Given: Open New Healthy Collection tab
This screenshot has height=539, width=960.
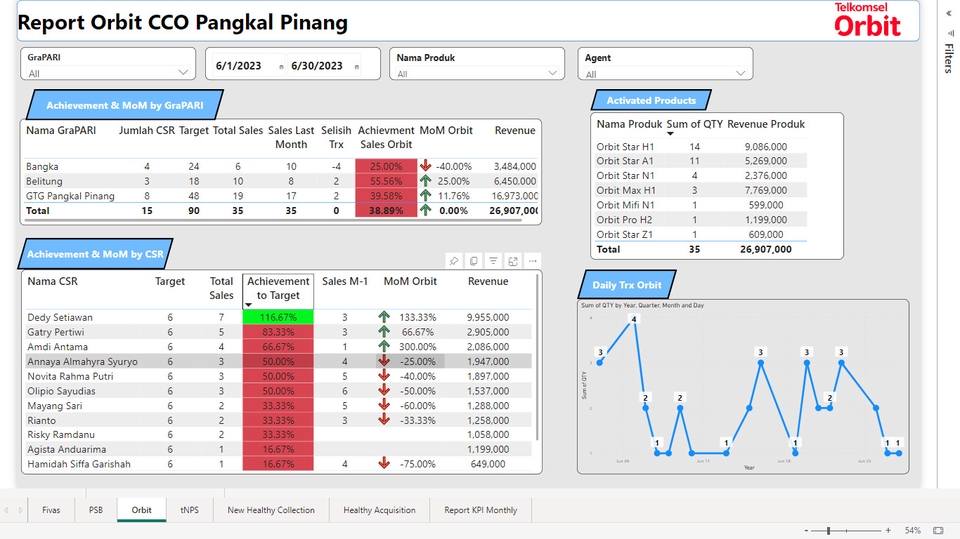Looking at the screenshot, I should [x=271, y=510].
